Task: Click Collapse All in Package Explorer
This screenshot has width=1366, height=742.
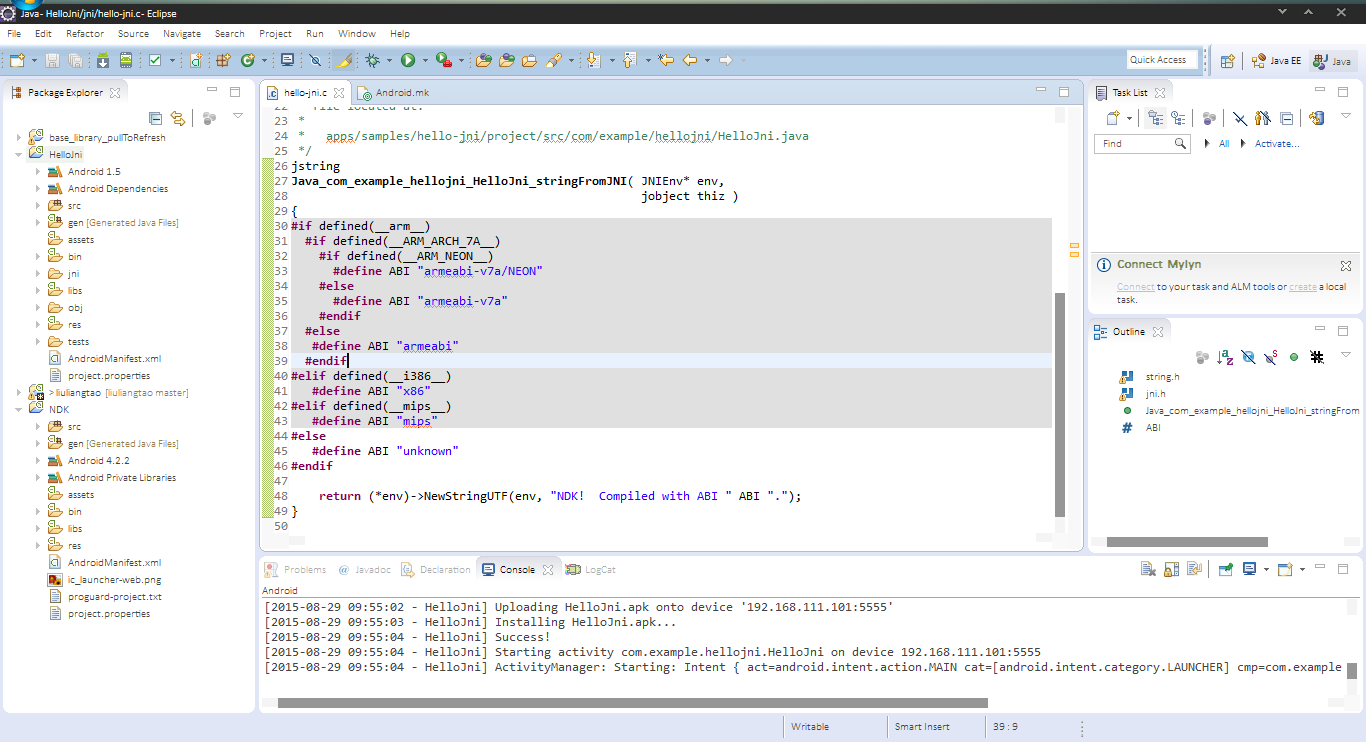Action: [x=155, y=118]
